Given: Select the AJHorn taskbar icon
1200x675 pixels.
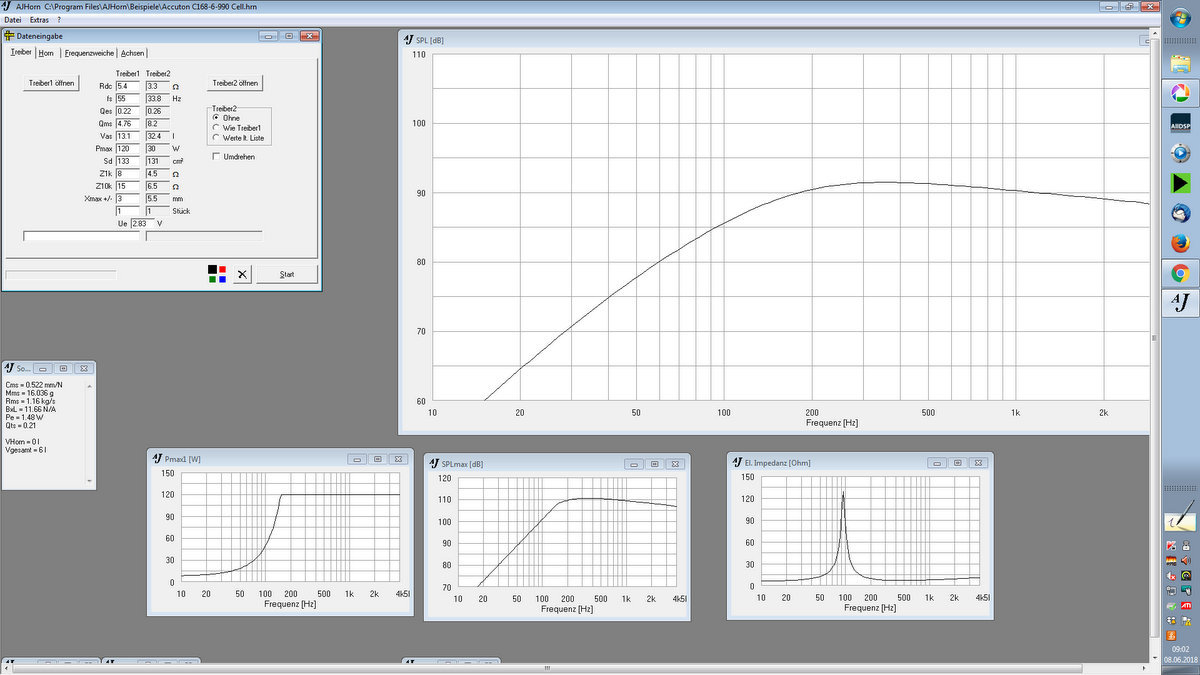Looking at the screenshot, I should point(1179,304).
